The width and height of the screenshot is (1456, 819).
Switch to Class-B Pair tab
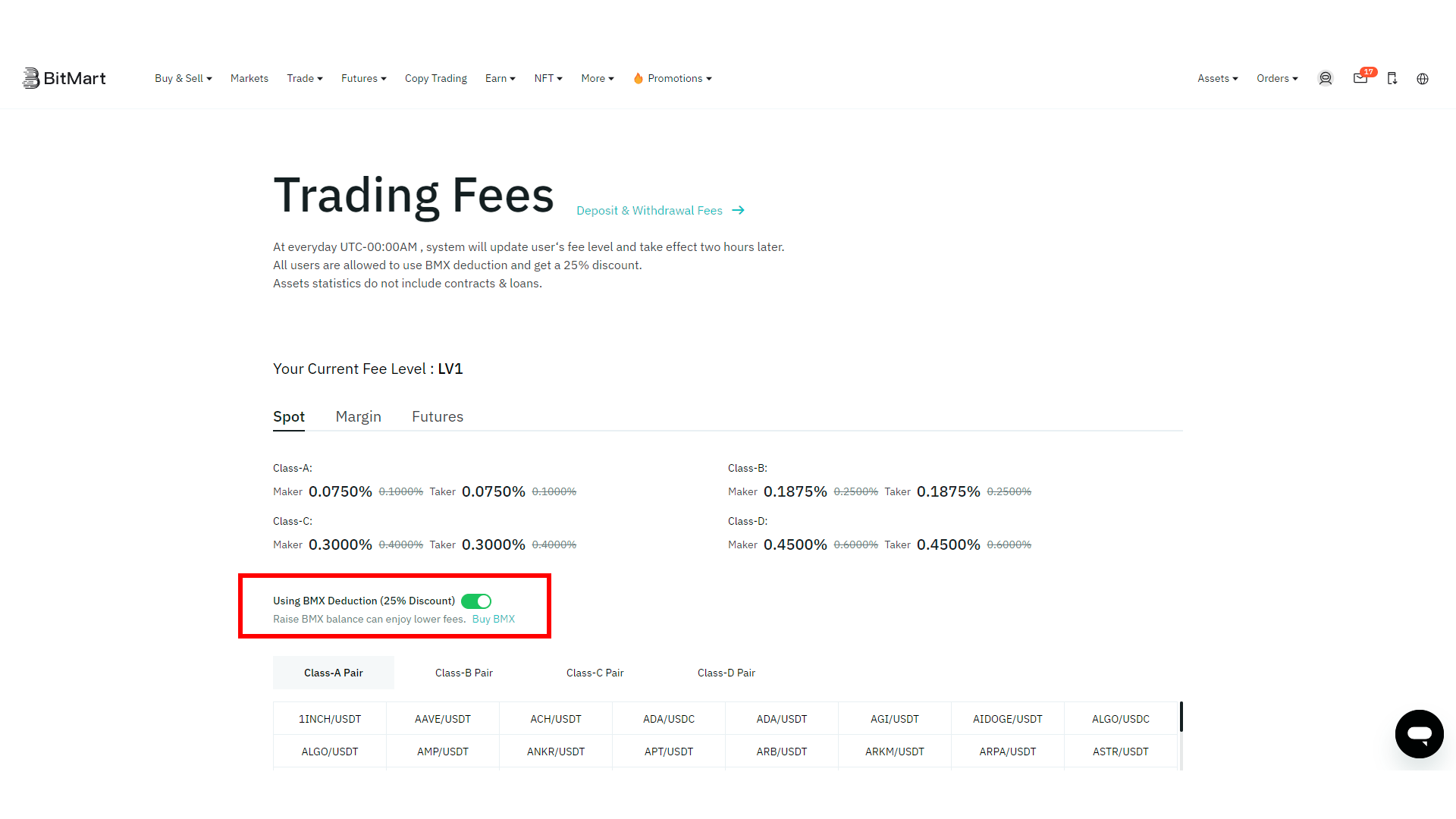pyautogui.click(x=464, y=673)
